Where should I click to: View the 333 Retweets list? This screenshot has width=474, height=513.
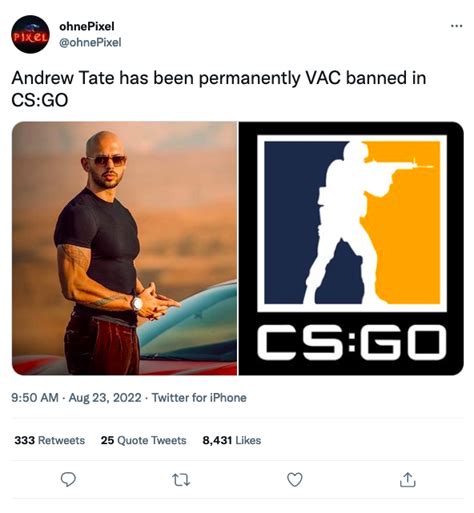pos(49,440)
